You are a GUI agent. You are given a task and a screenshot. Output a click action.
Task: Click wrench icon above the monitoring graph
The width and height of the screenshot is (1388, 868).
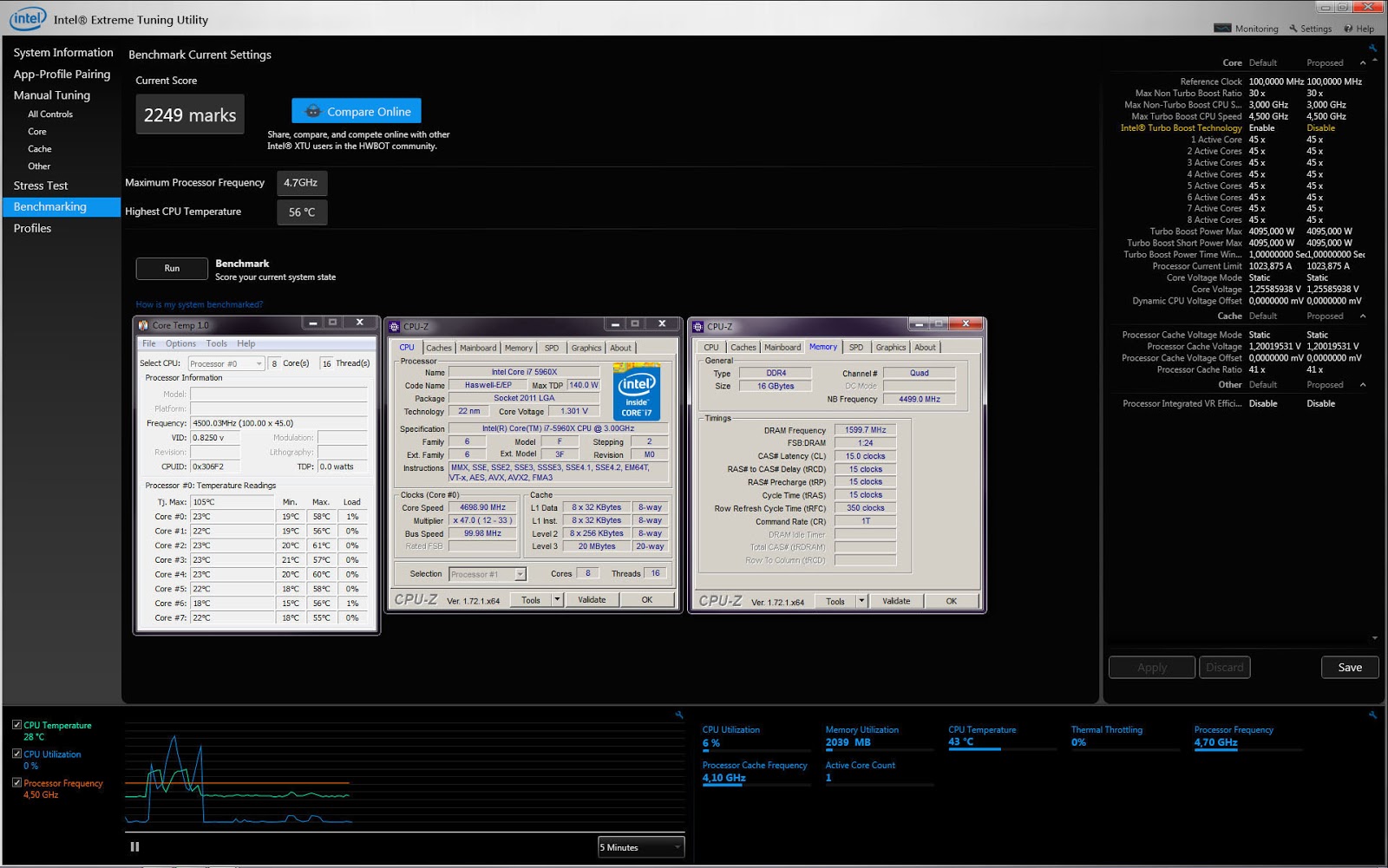click(x=678, y=715)
